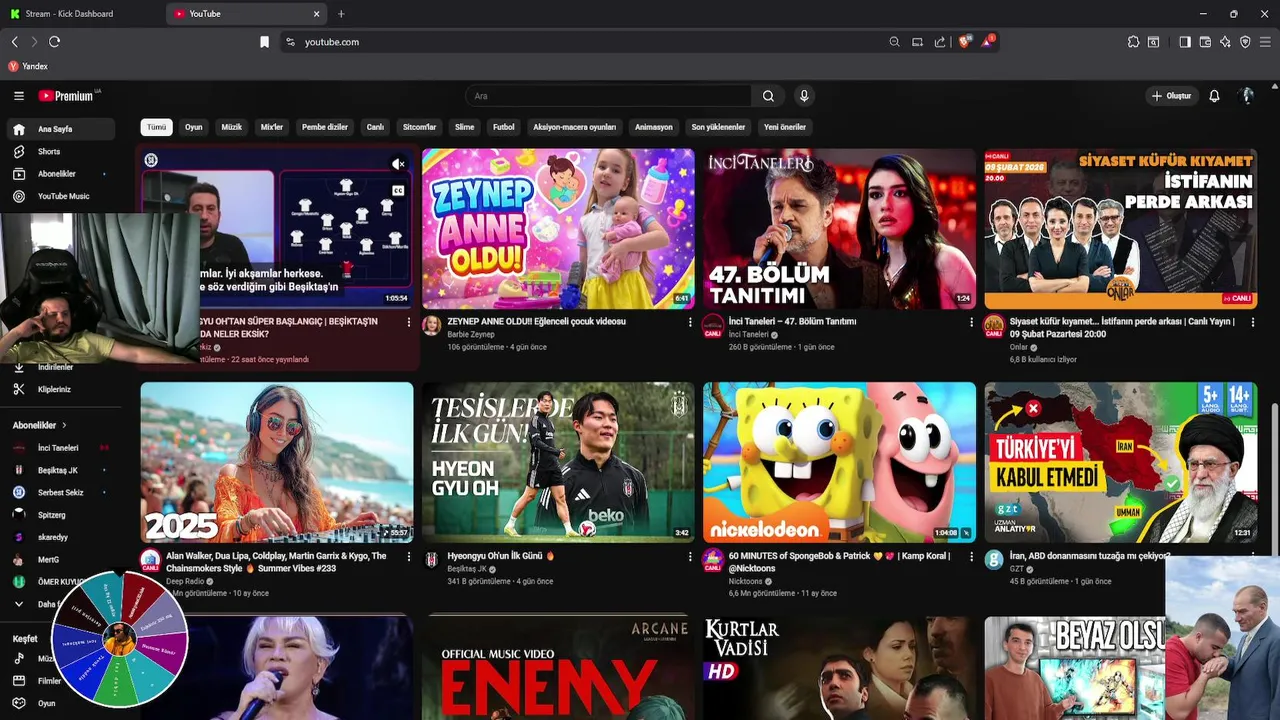Select the Tümü filter chip
Screen dimensions: 1280x720
157,127
